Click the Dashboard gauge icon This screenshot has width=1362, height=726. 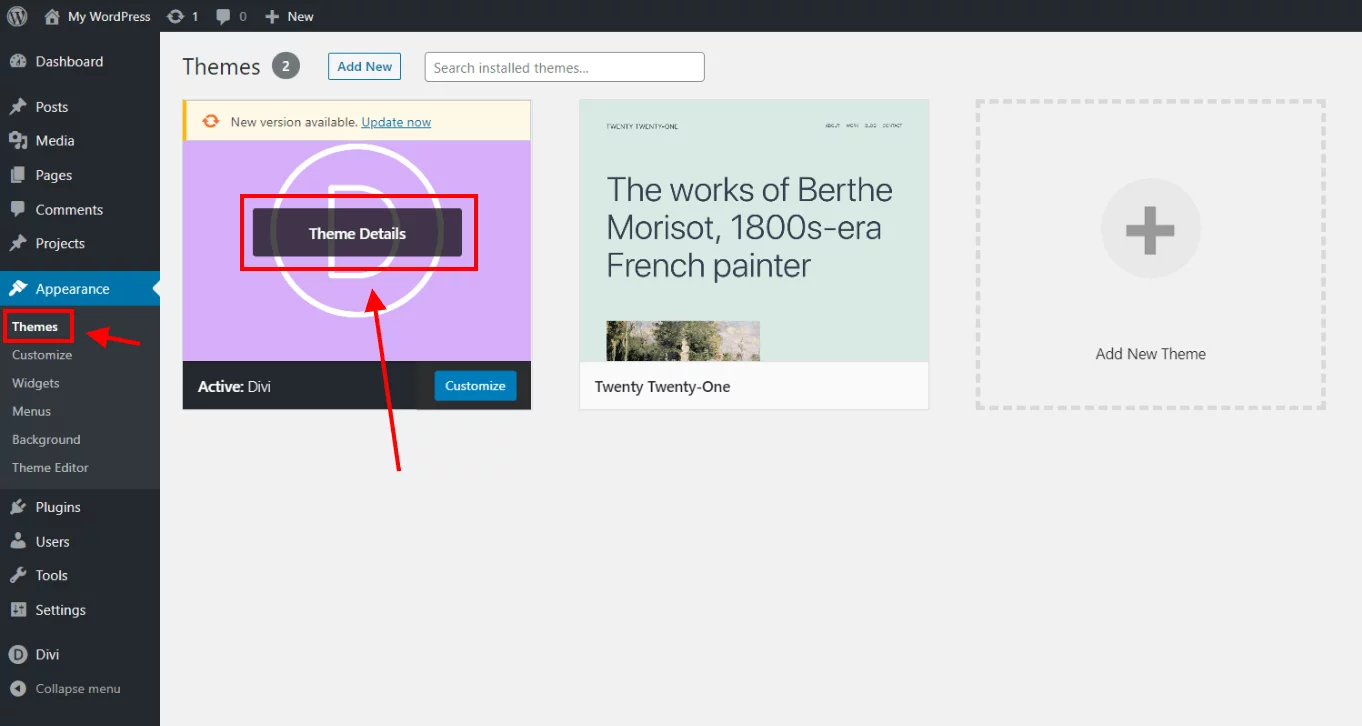click(18, 61)
